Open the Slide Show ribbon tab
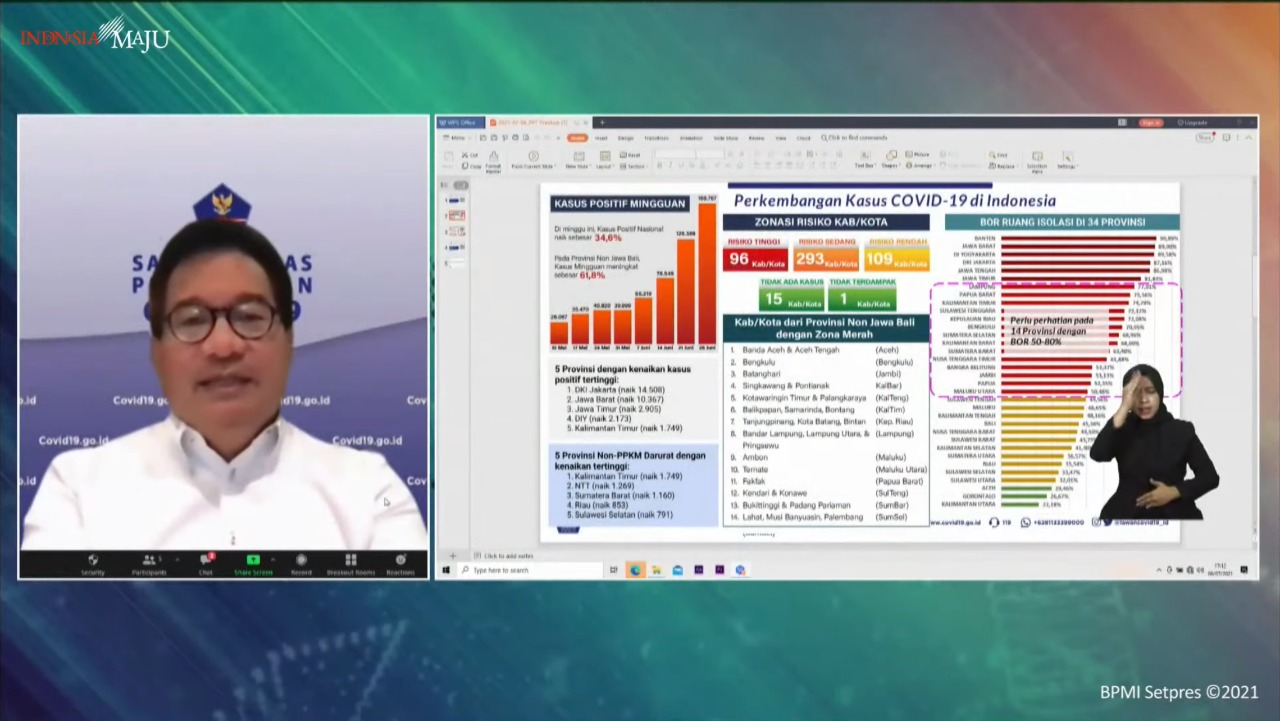 (x=726, y=138)
